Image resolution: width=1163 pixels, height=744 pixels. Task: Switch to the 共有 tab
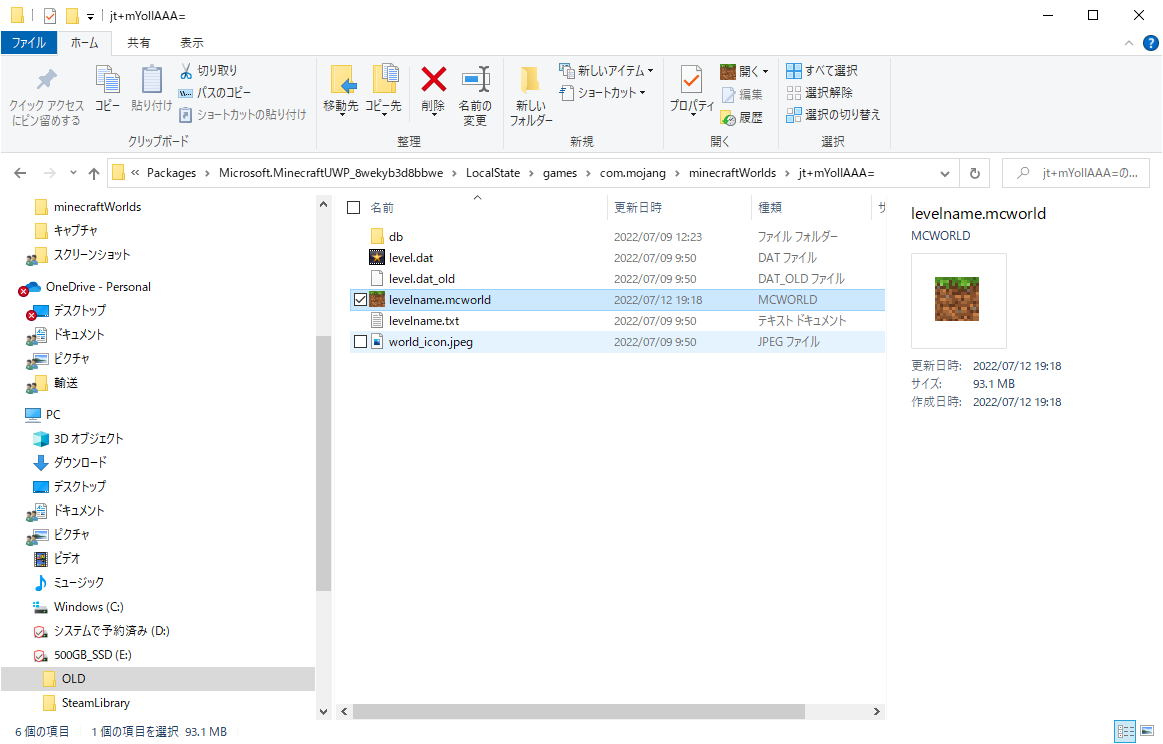click(139, 43)
